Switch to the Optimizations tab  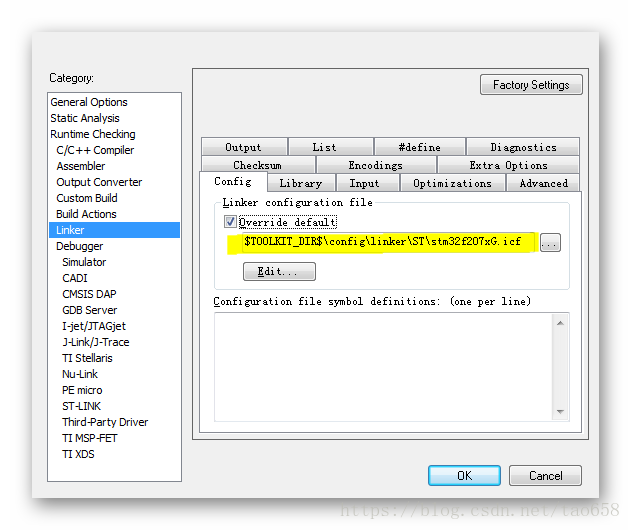452,183
